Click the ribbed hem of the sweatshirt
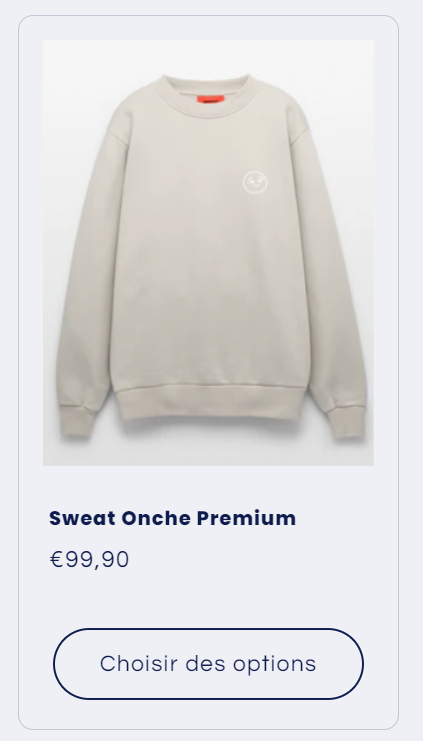423x741 pixels. point(210,403)
